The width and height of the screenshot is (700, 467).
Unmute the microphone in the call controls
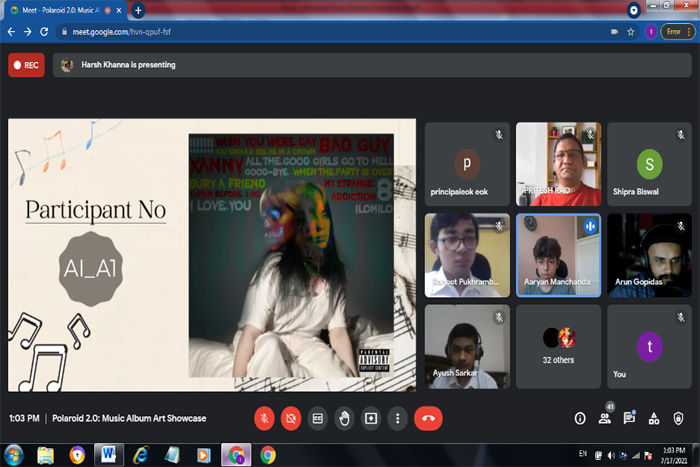[x=264, y=418]
